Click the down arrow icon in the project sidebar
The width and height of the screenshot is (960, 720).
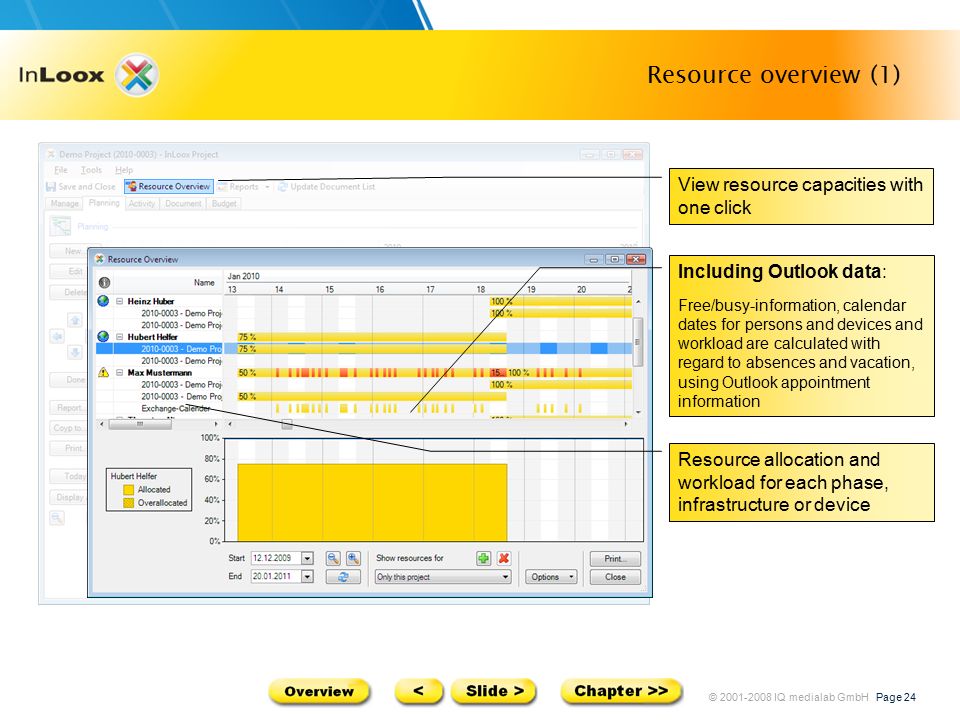point(75,353)
